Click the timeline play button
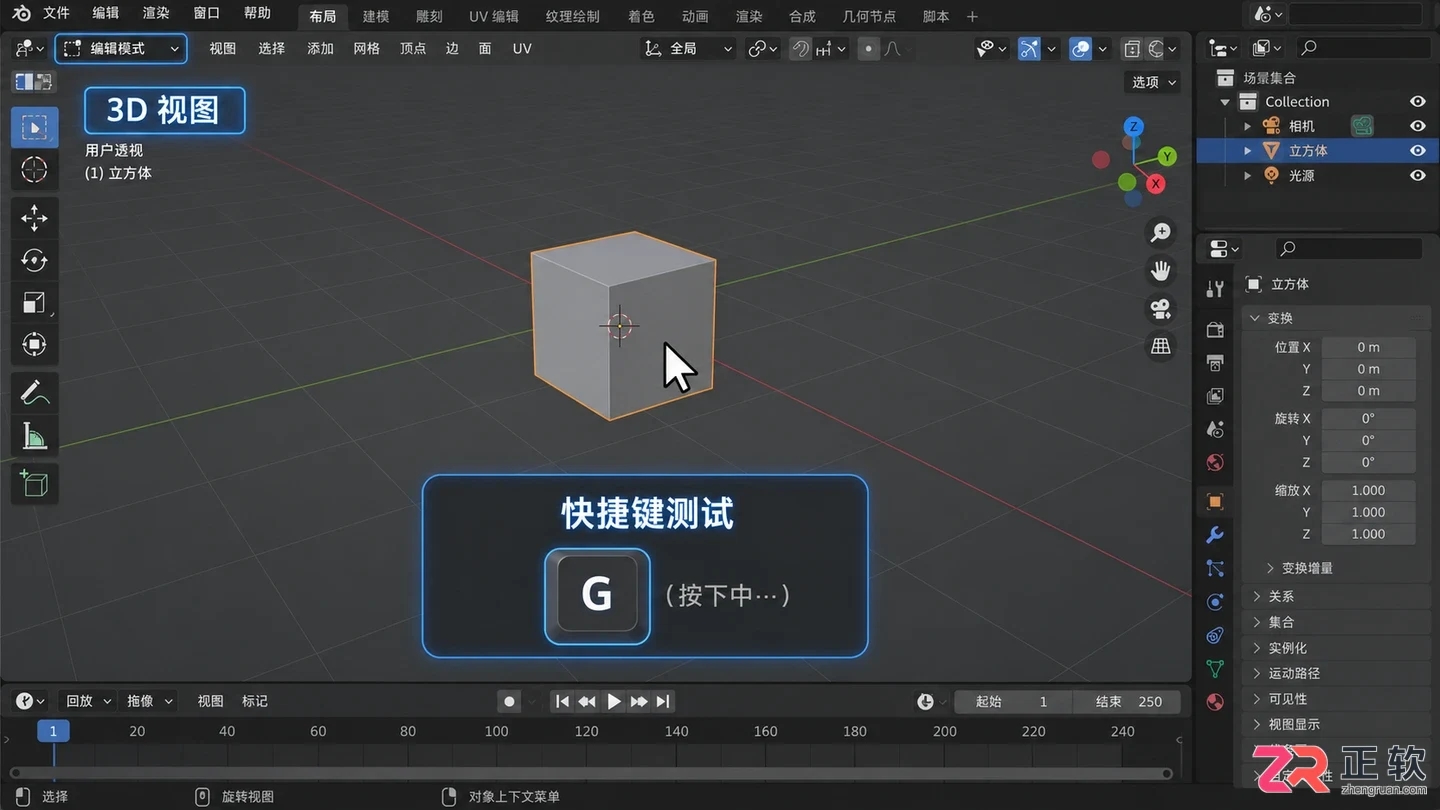This screenshot has height=810, width=1440. point(614,702)
